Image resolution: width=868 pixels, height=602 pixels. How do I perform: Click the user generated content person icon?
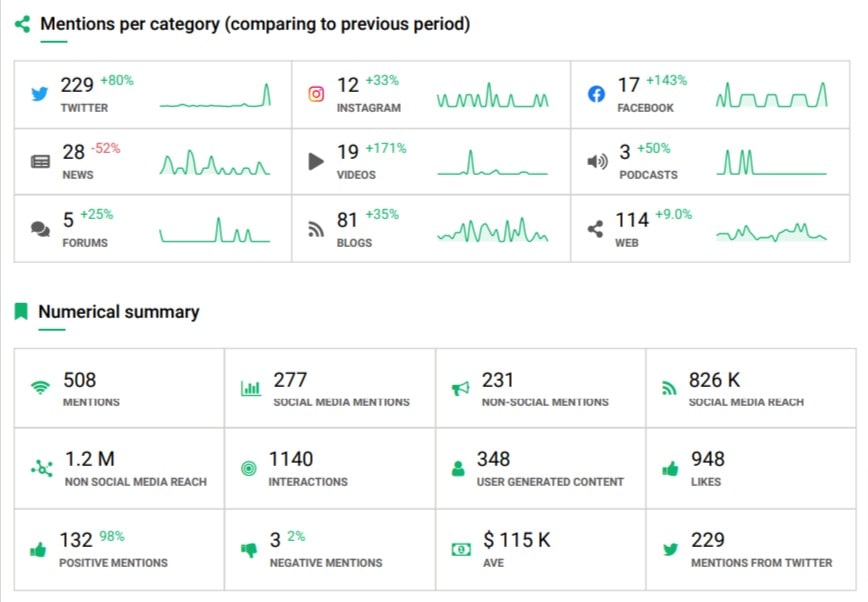pyautogui.click(x=459, y=468)
